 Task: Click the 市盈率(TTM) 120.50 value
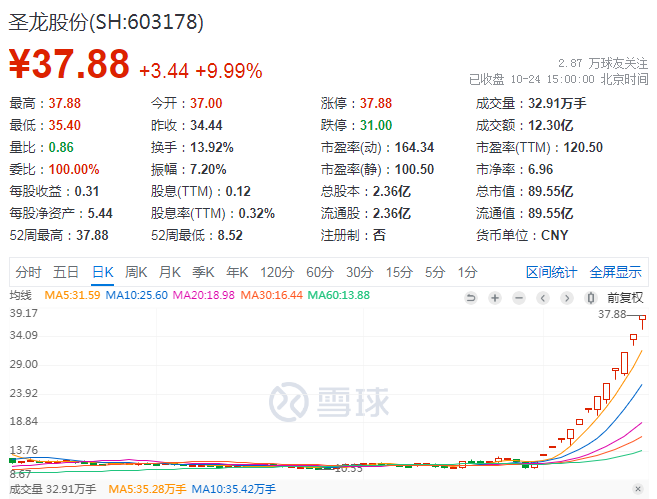click(583, 147)
